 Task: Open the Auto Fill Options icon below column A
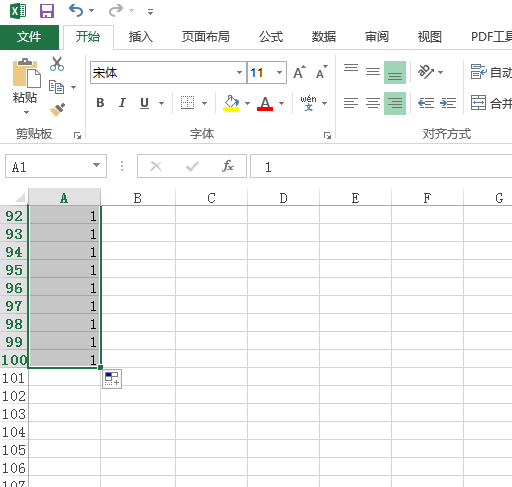coord(112,379)
